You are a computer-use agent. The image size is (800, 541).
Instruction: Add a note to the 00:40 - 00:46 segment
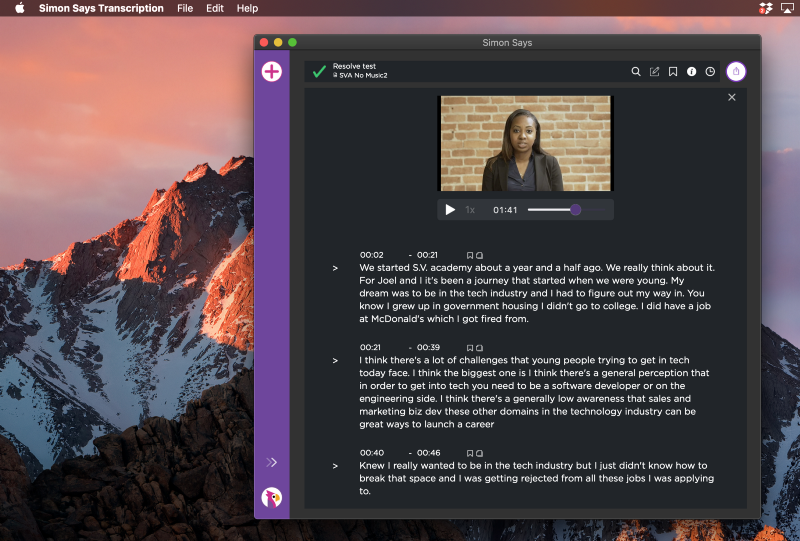pos(480,453)
